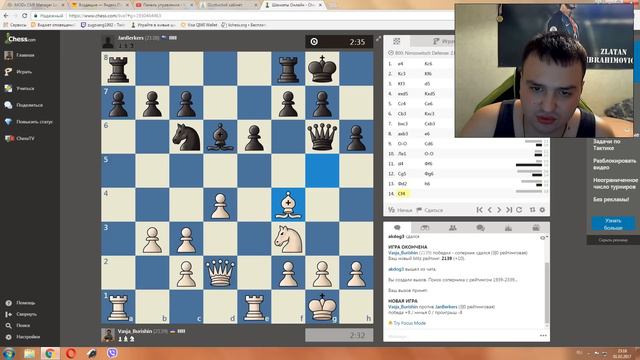Screen dimensions: 640x360
Task: Open the last icon tab in chat panel
Action: 536,228
